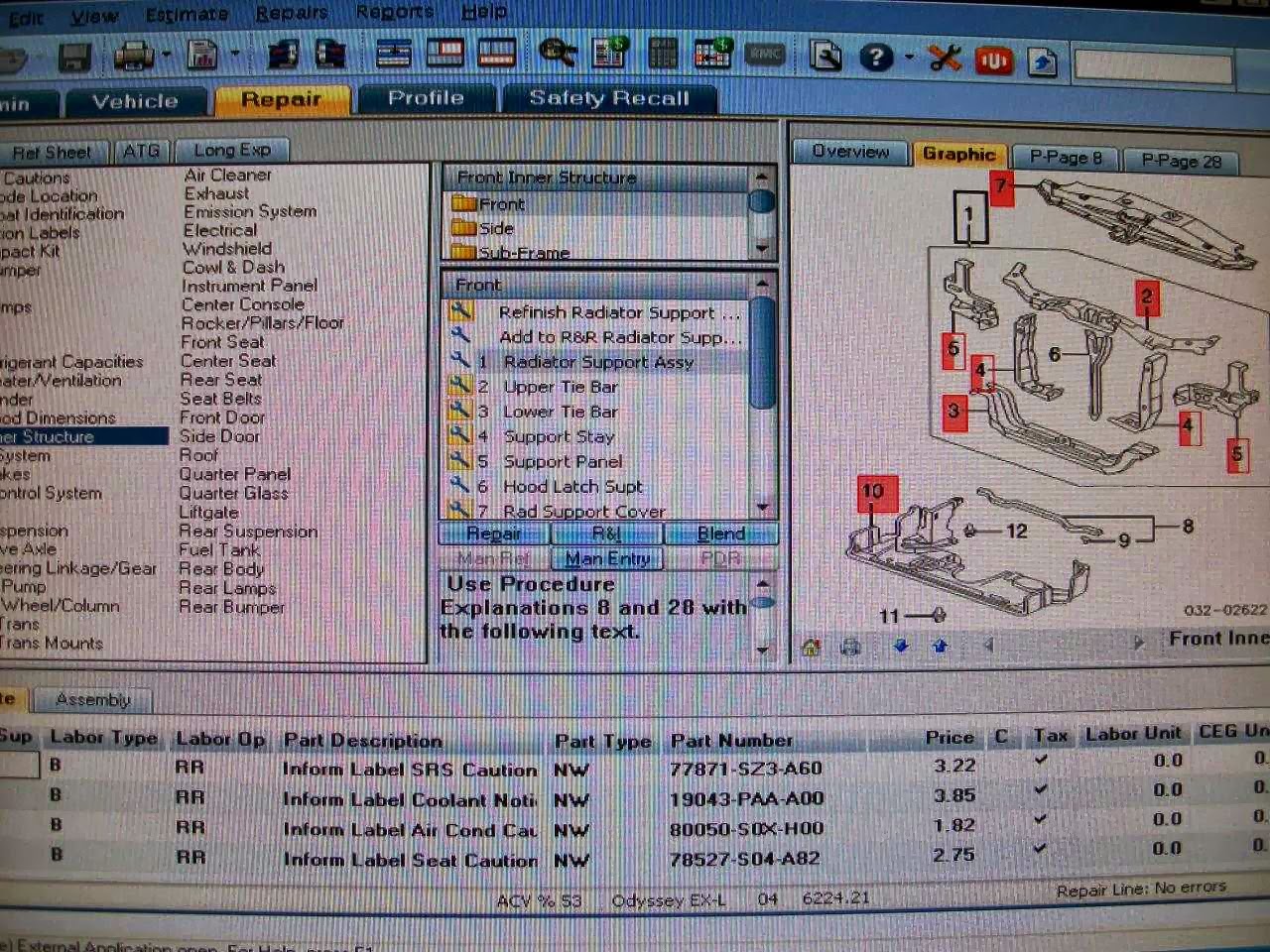1270x952 pixels.
Task: Click the Man Entry button
Action: point(606,558)
